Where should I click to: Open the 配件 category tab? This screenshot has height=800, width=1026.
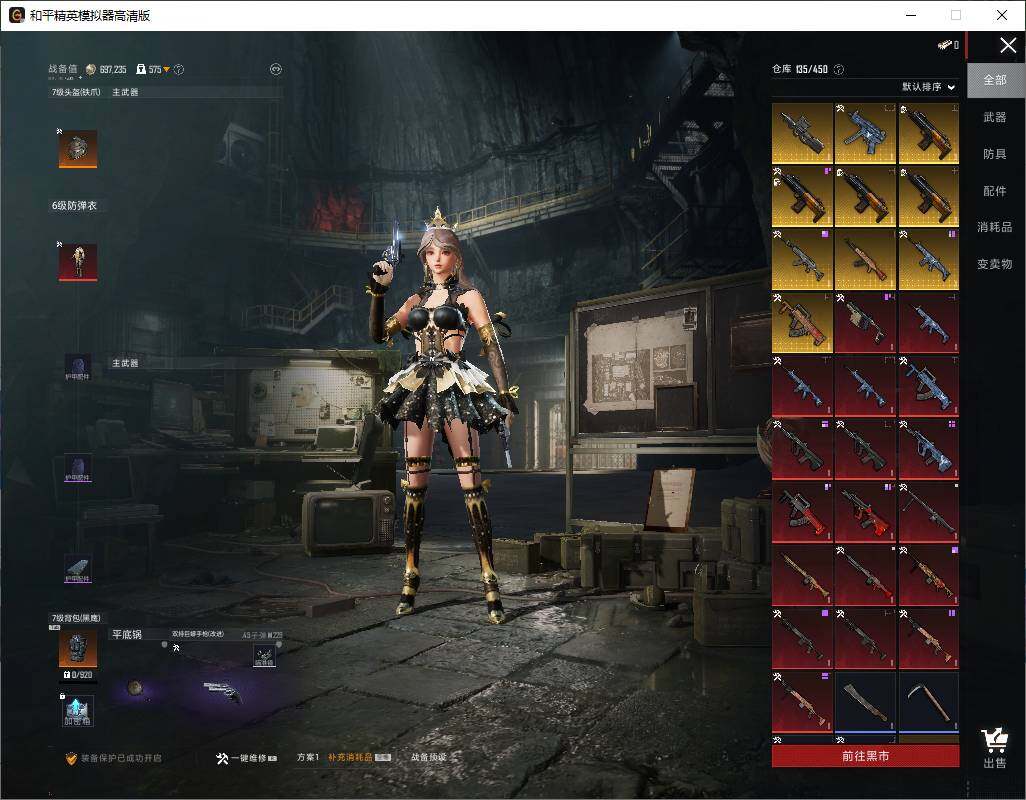pos(995,191)
